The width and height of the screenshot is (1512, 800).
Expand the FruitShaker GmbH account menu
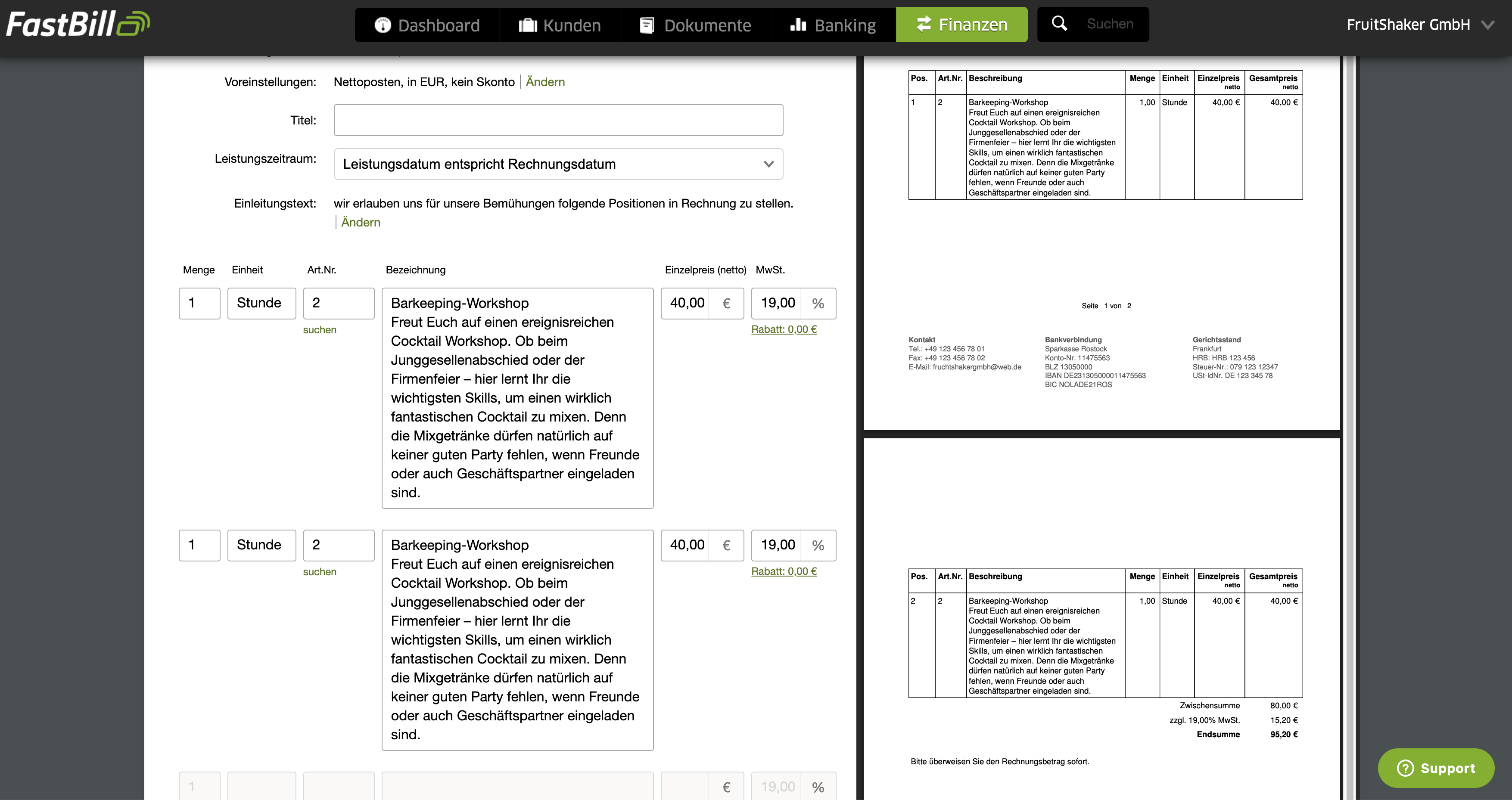point(1420,25)
